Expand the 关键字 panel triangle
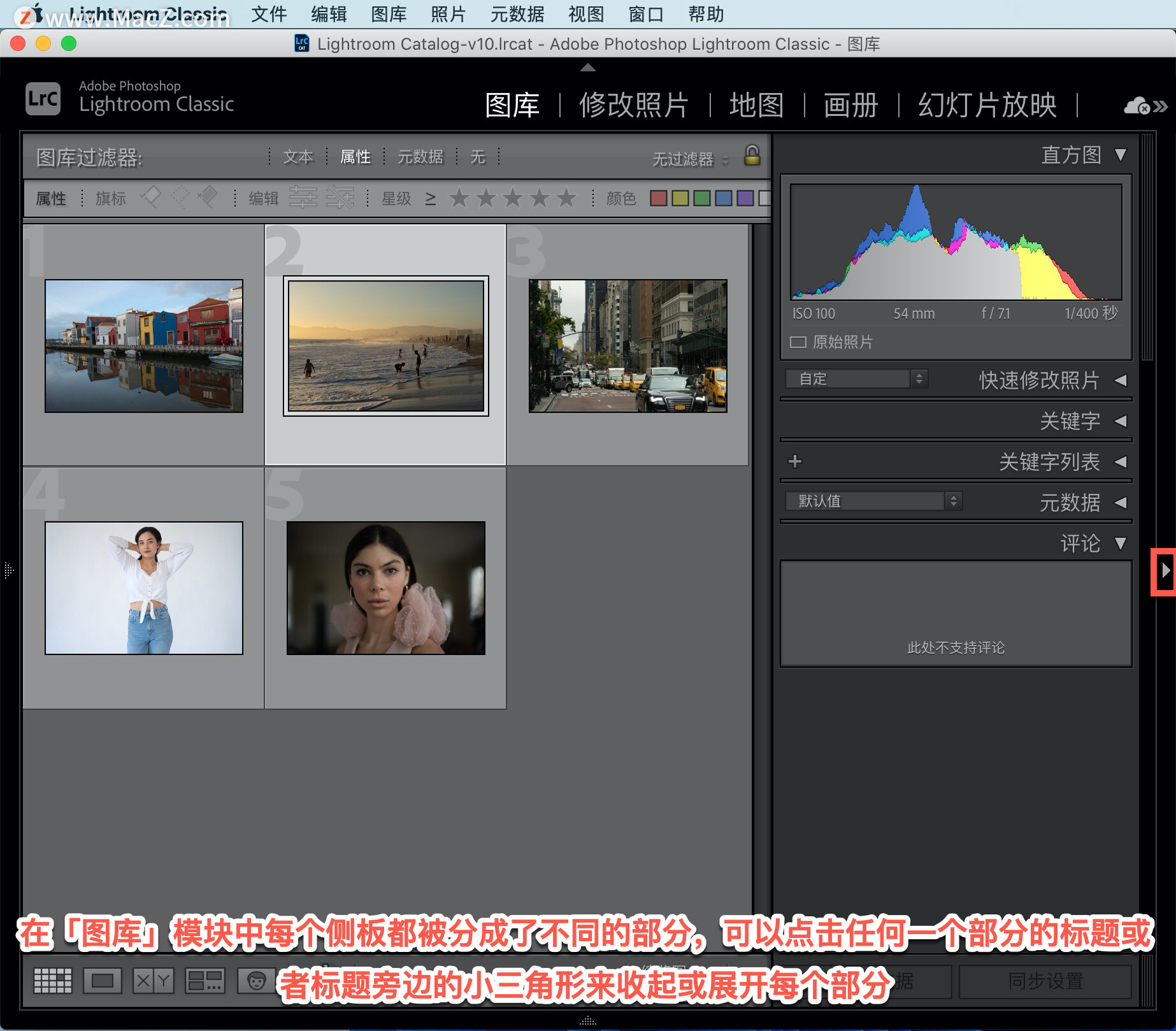 click(x=1121, y=421)
